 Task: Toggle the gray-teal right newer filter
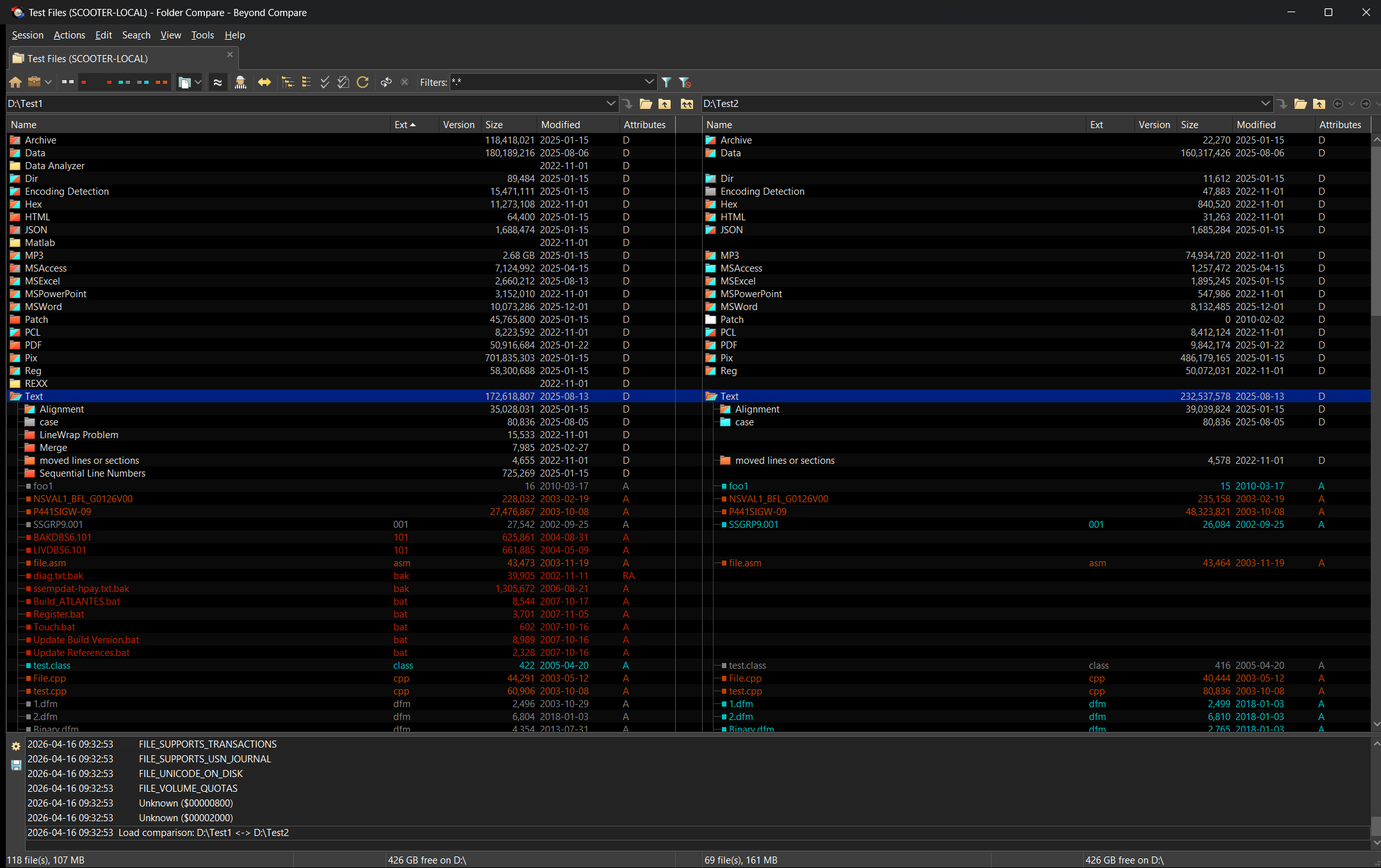143,82
